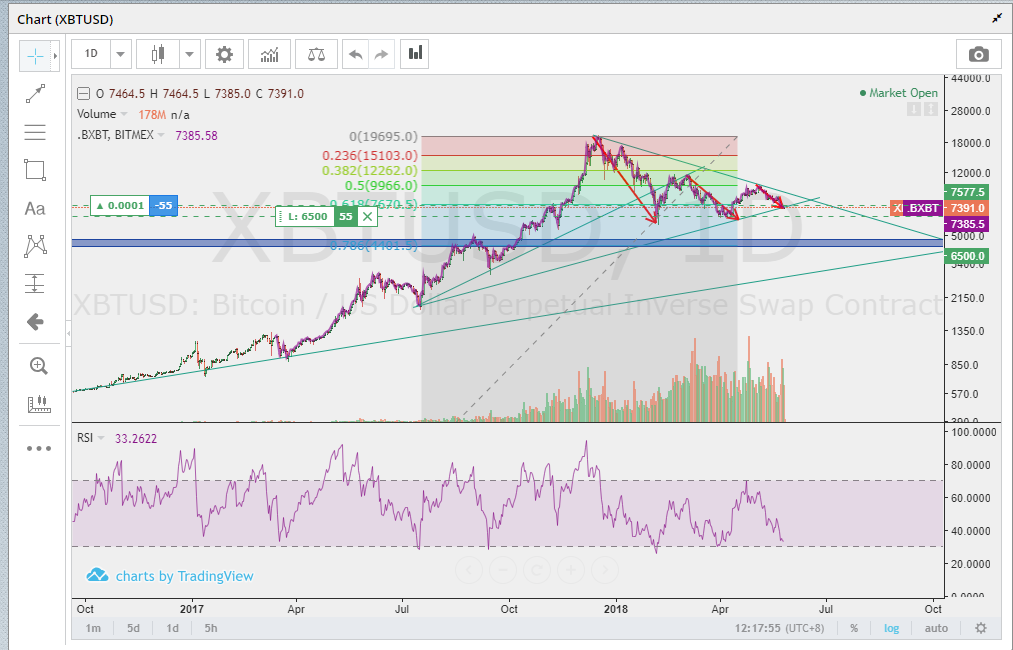Undo the last chart action
The width and height of the screenshot is (1013, 650).
[355, 54]
